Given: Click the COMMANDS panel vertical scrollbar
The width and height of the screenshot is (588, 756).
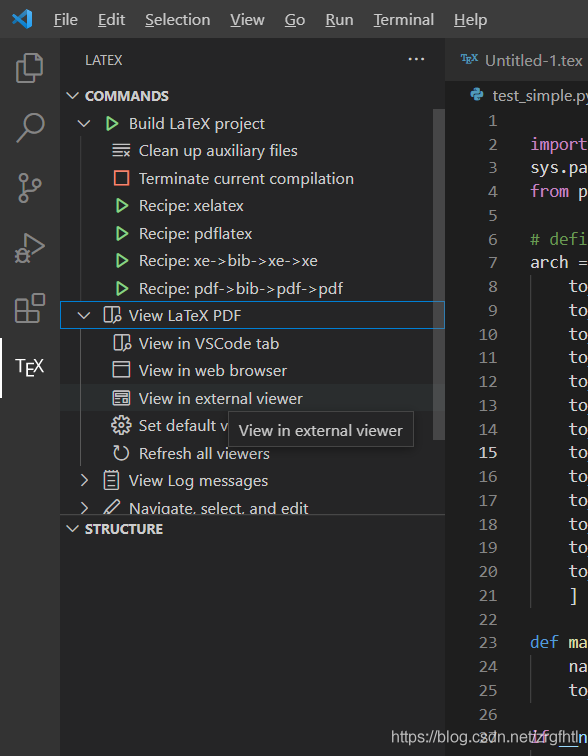Looking at the screenshot, I should pos(439,274).
